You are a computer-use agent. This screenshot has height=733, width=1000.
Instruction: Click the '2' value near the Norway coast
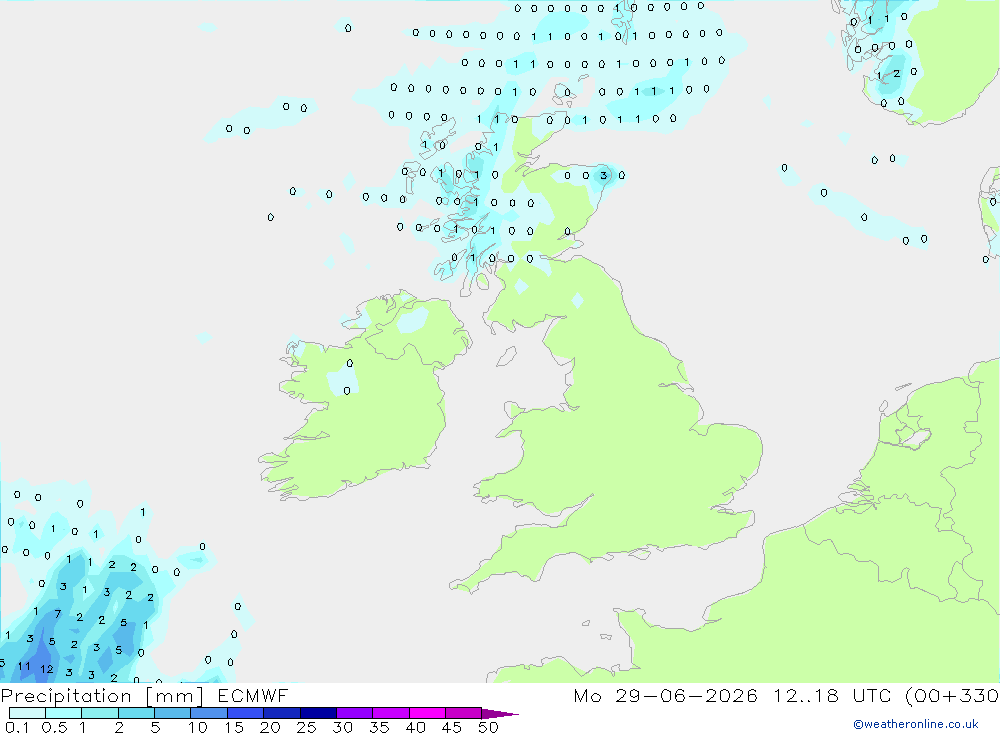(x=896, y=73)
